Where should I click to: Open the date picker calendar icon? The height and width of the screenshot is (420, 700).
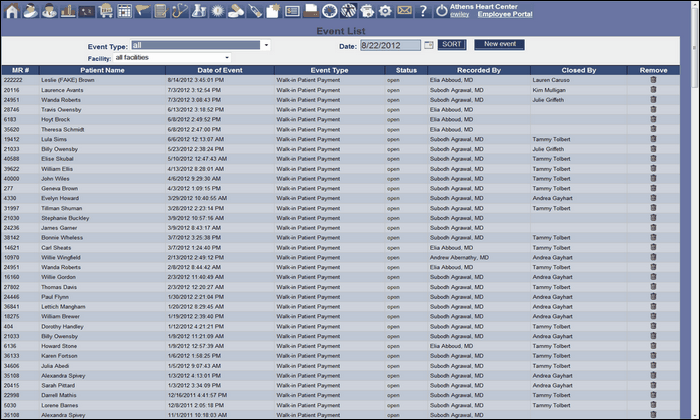pyautogui.click(x=429, y=45)
